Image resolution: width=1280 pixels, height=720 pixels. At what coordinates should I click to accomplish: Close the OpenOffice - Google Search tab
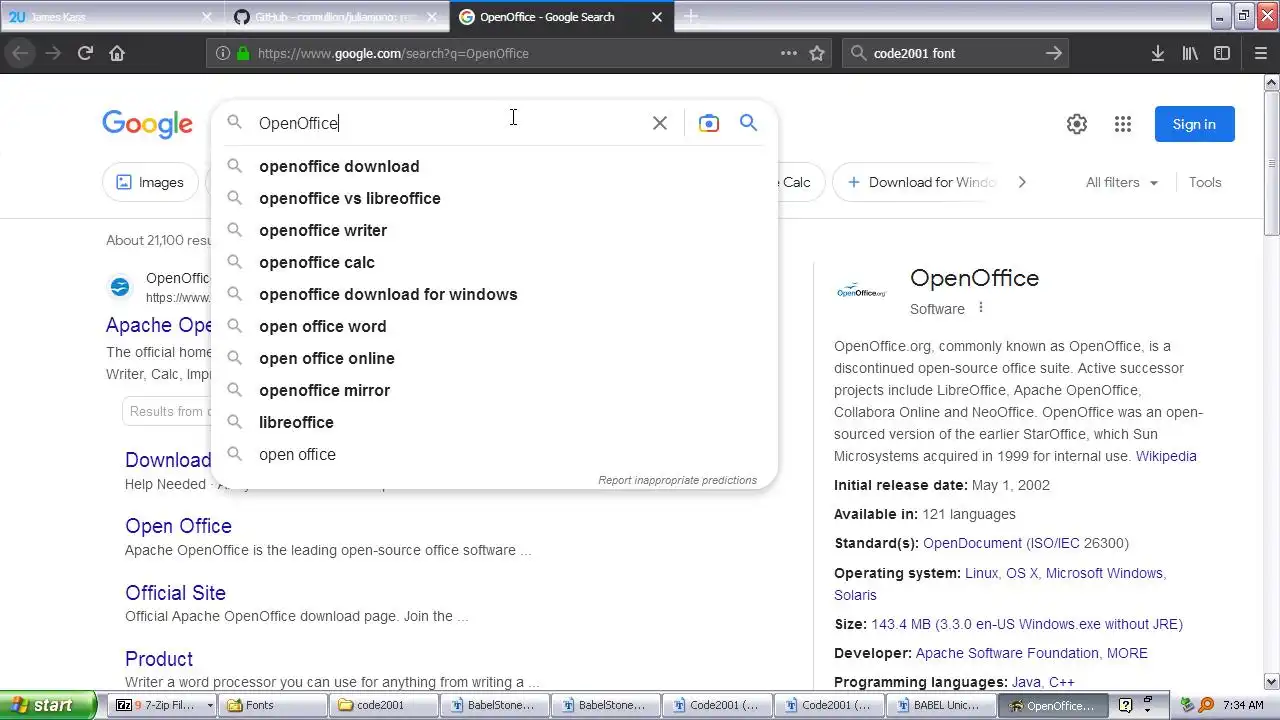click(657, 17)
